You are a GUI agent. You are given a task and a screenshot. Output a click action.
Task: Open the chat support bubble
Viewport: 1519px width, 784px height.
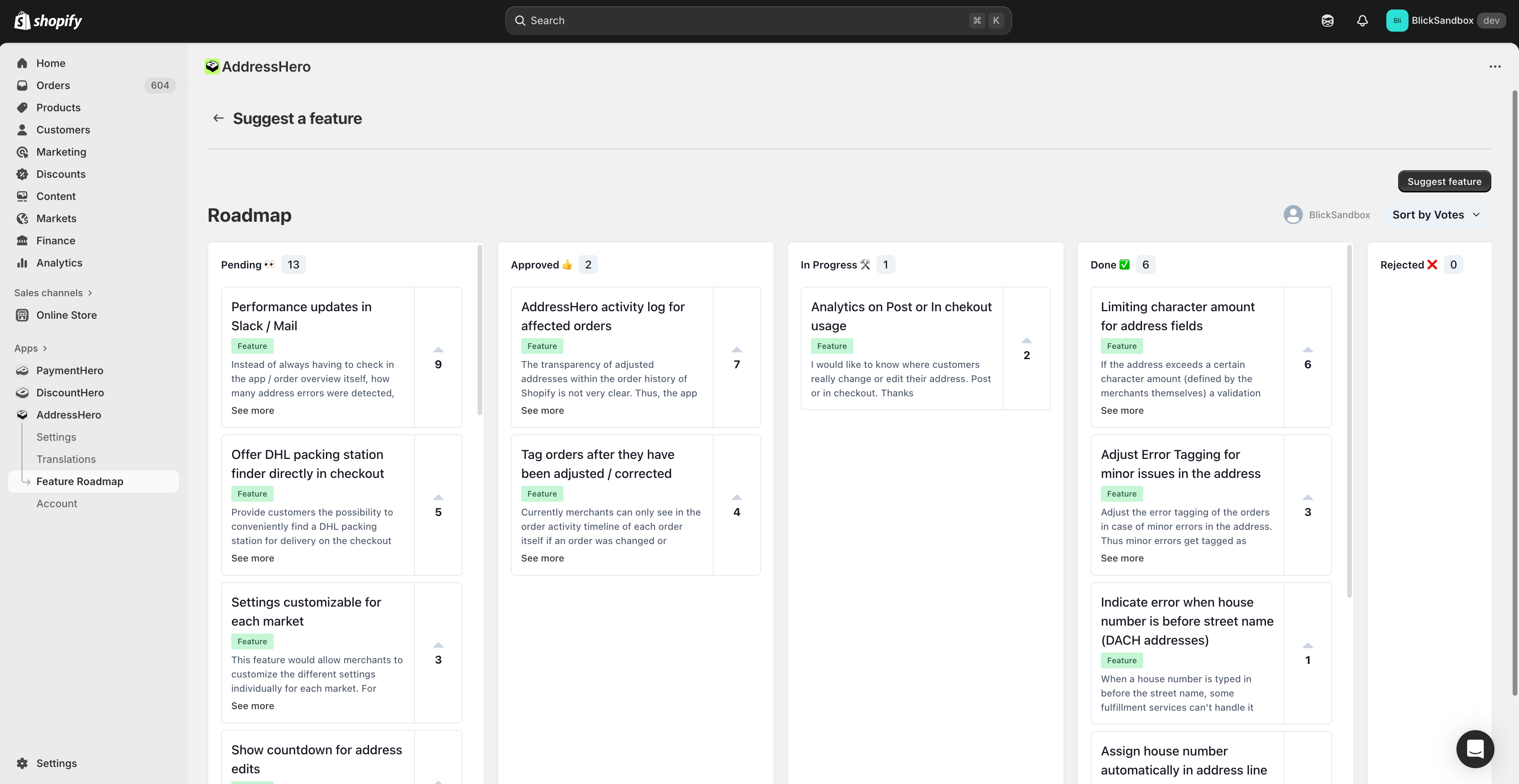pyautogui.click(x=1475, y=749)
